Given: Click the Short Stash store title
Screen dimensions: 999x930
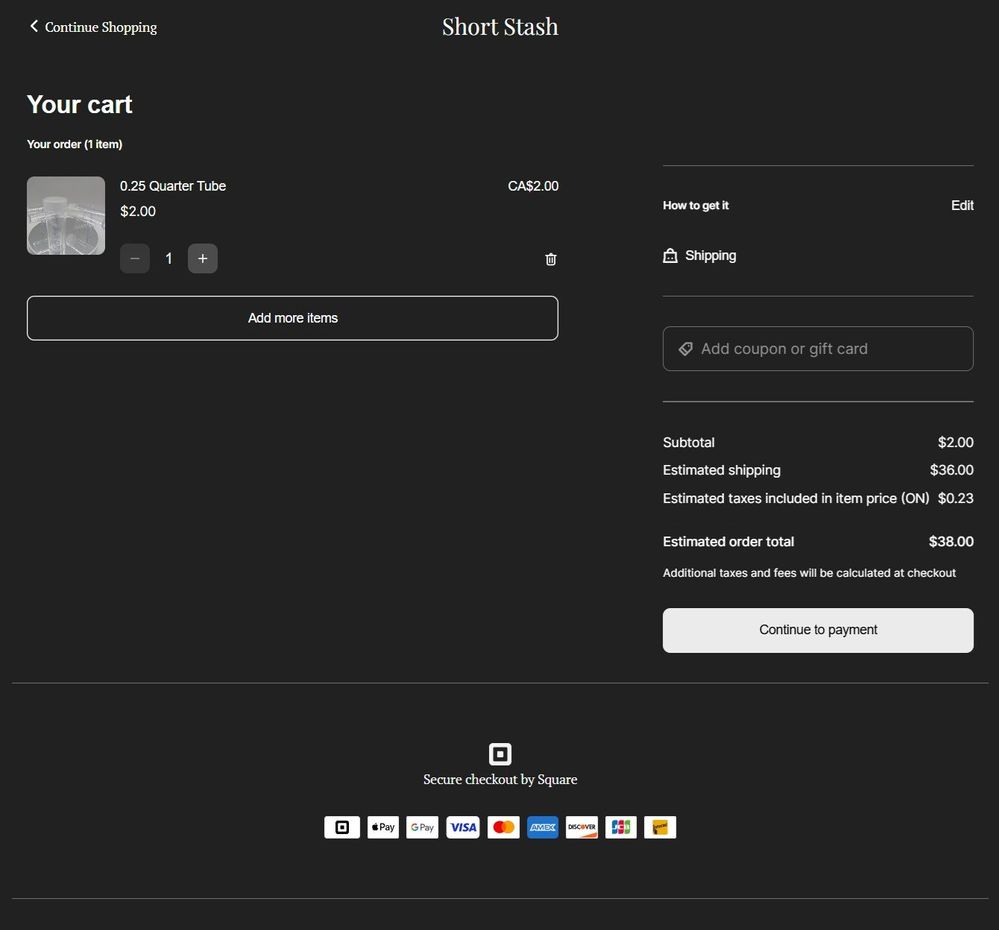Looking at the screenshot, I should coord(500,27).
